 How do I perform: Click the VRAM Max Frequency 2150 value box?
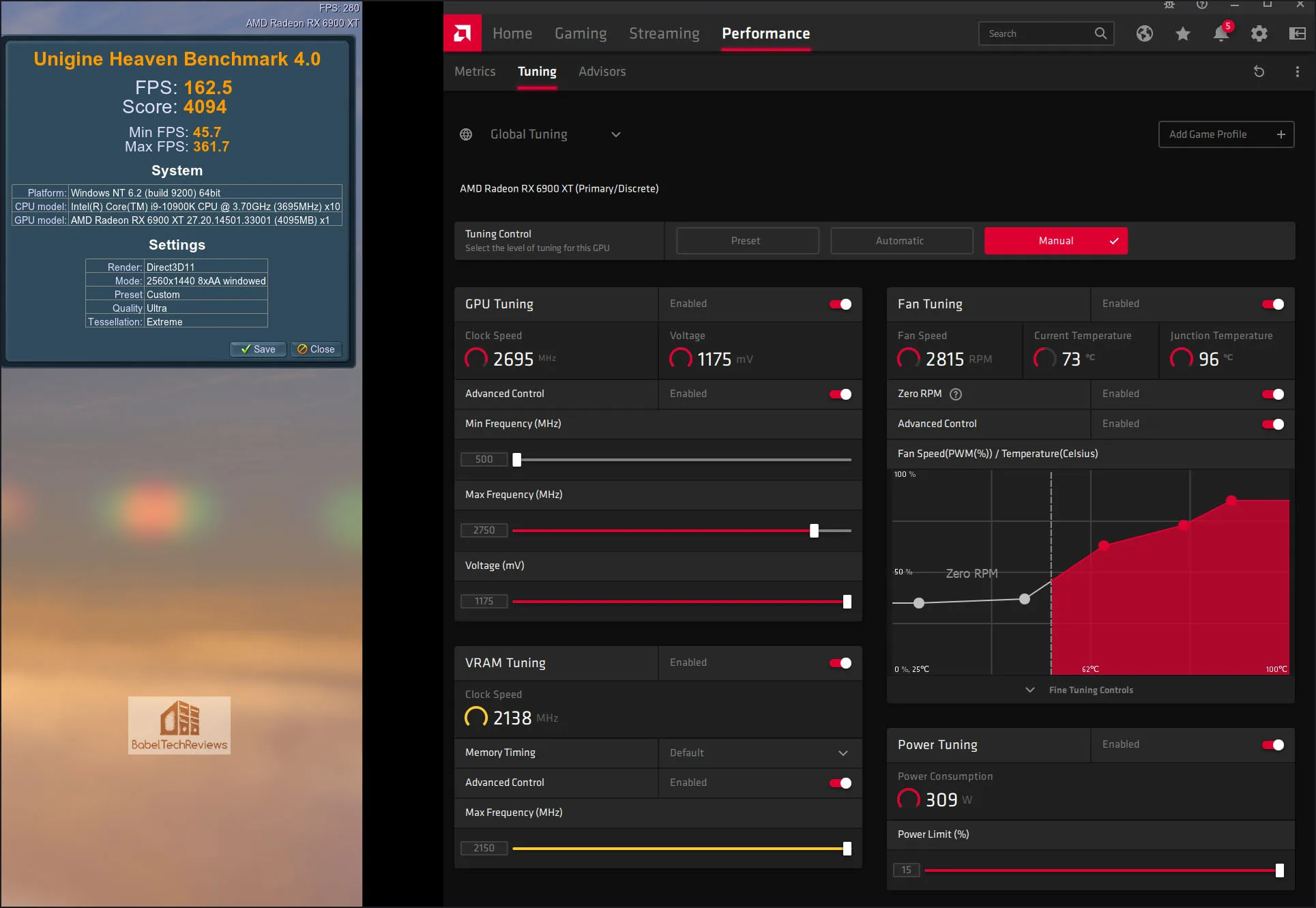coord(484,848)
